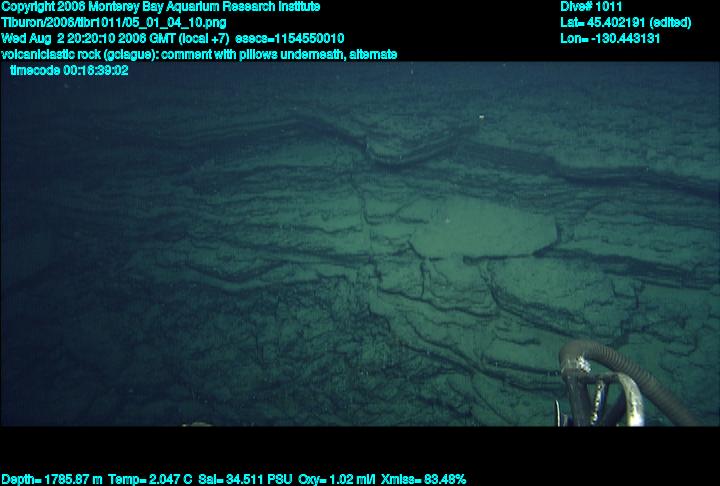This screenshot has width=720, height=486.
Task: Click the volcaniclastic rock annotation comment
Action: tap(200, 54)
